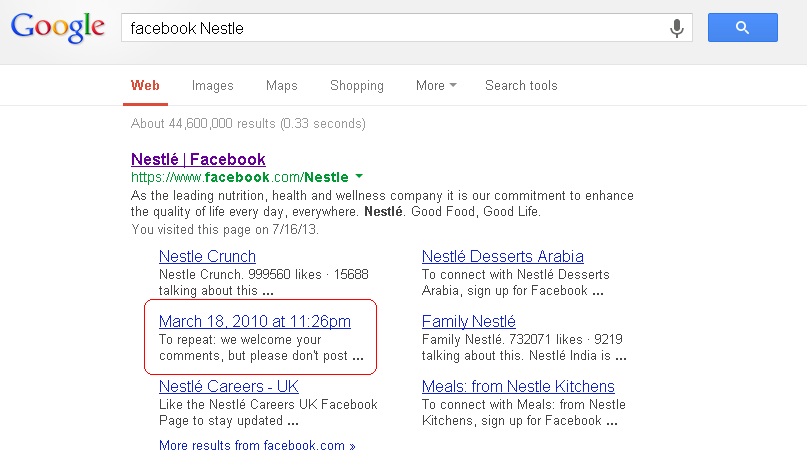Click the green facebook.com/Nestle URL text
Image resolution: width=807 pixels, height=468 pixels.
240,177
